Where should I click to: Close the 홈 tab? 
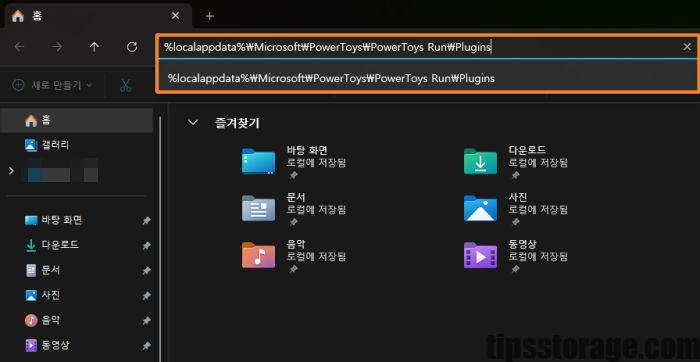click(175, 16)
